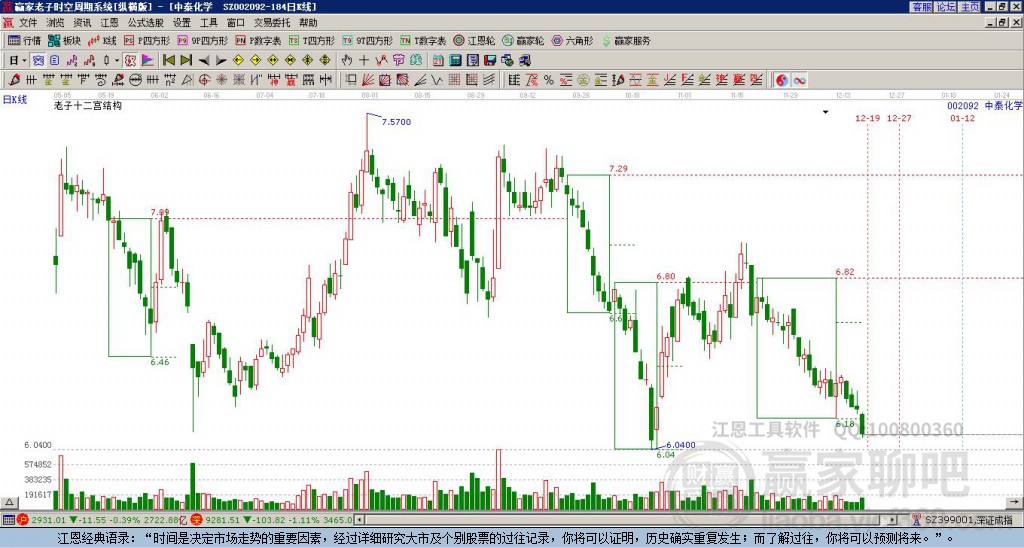The height and width of the screenshot is (548, 1024).
Task: Launch the 赢家轮 winner wheel
Action: click(x=523, y=40)
